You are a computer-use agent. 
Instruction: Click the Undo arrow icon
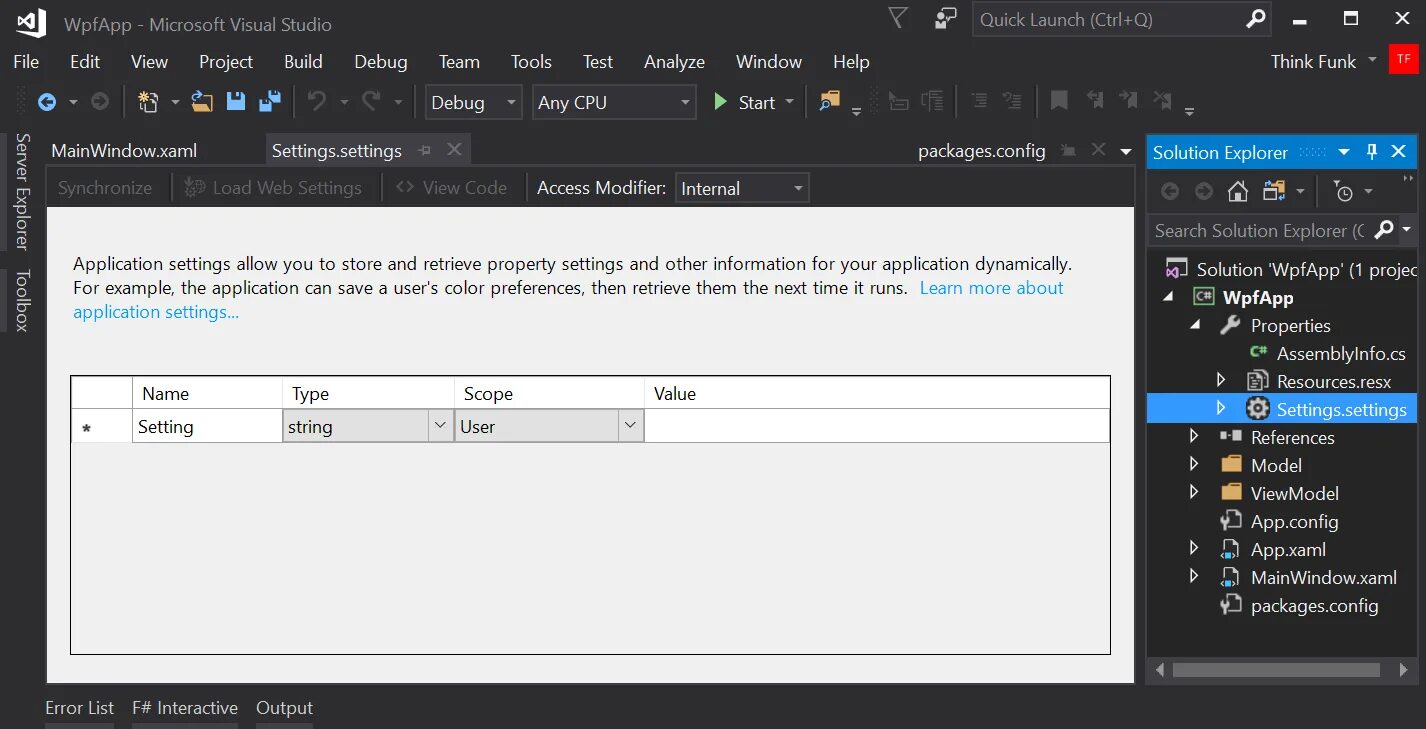tap(317, 102)
